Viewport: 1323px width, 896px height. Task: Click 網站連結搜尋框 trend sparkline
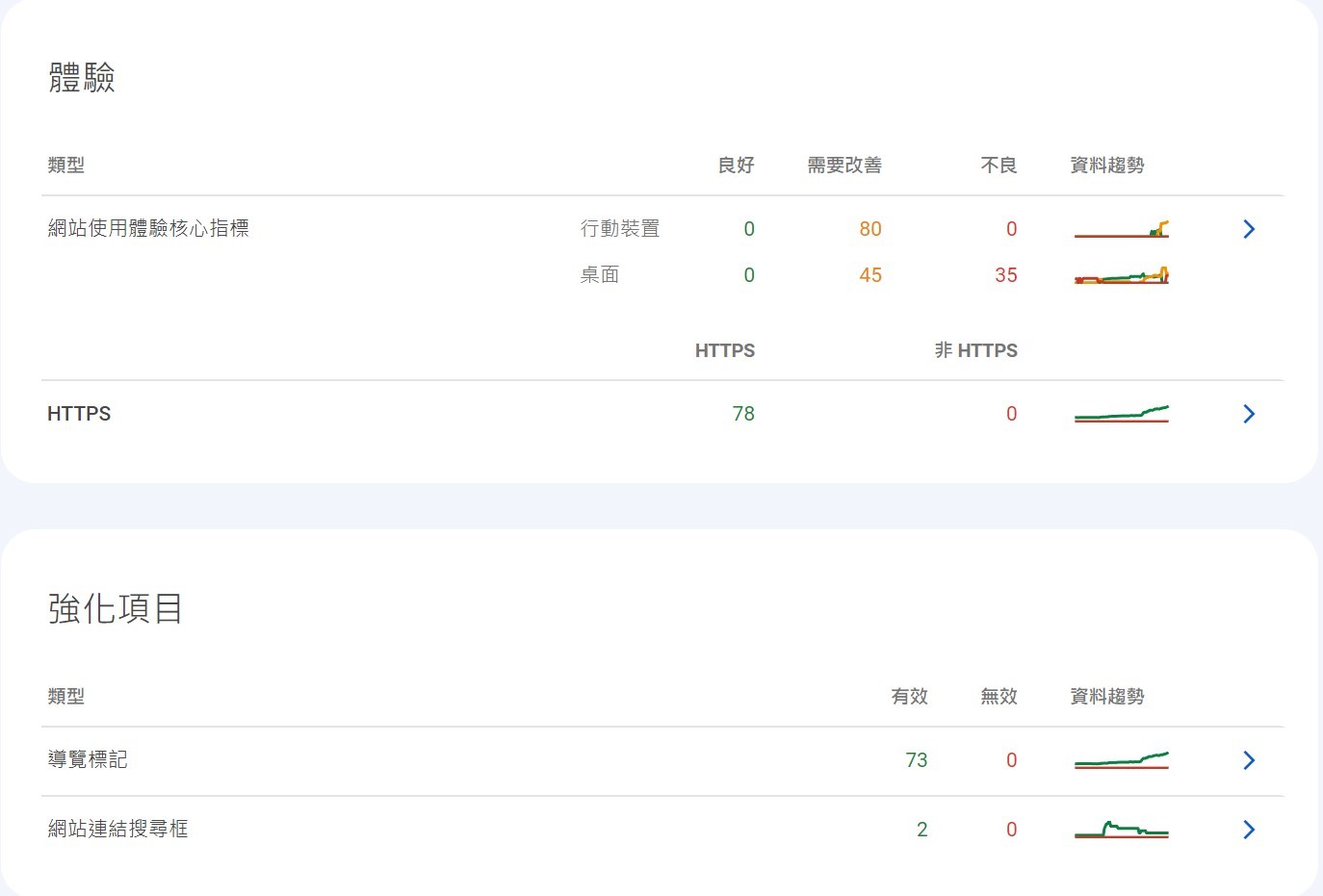1122,830
